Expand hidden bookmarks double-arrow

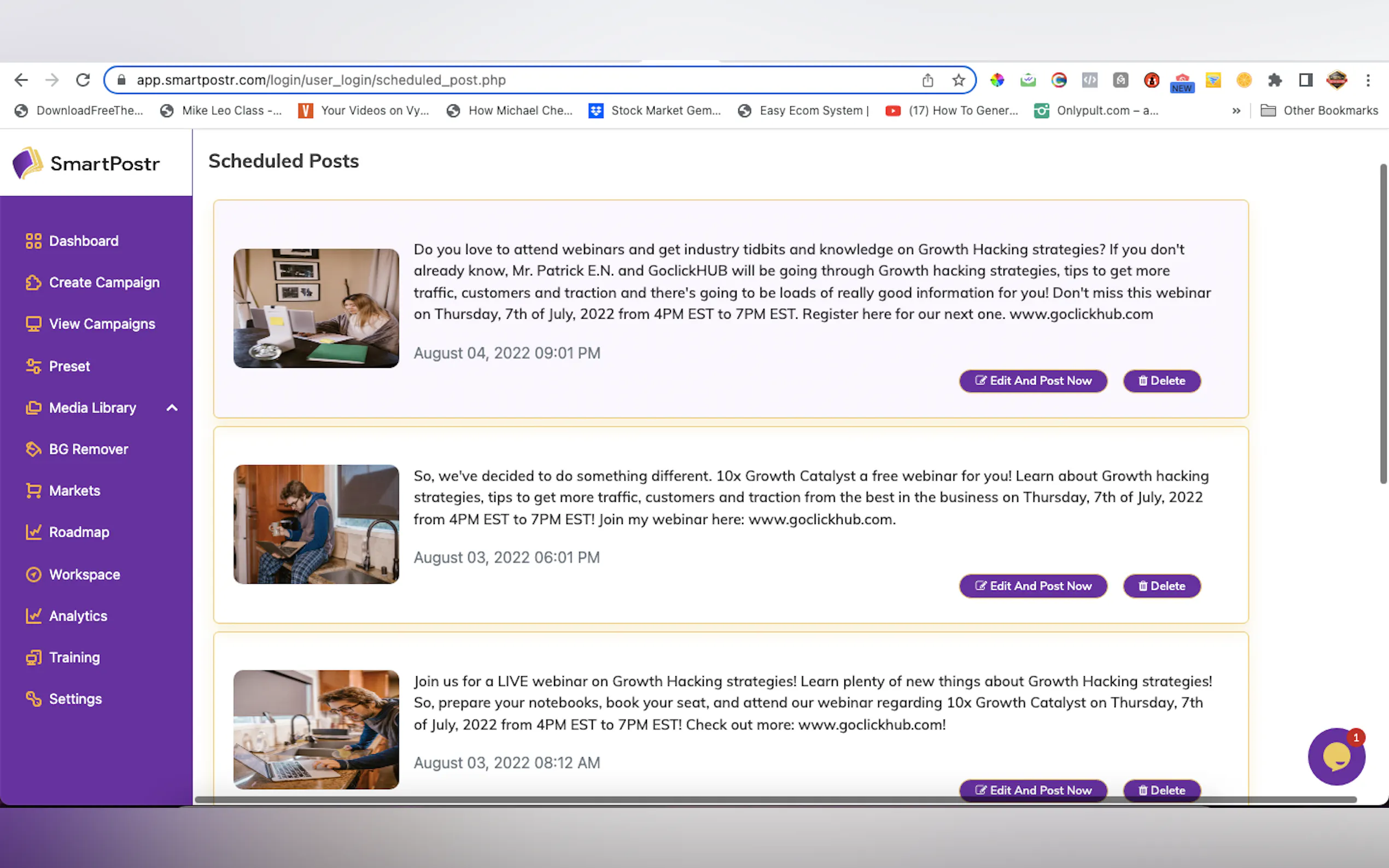[1236, 111]
